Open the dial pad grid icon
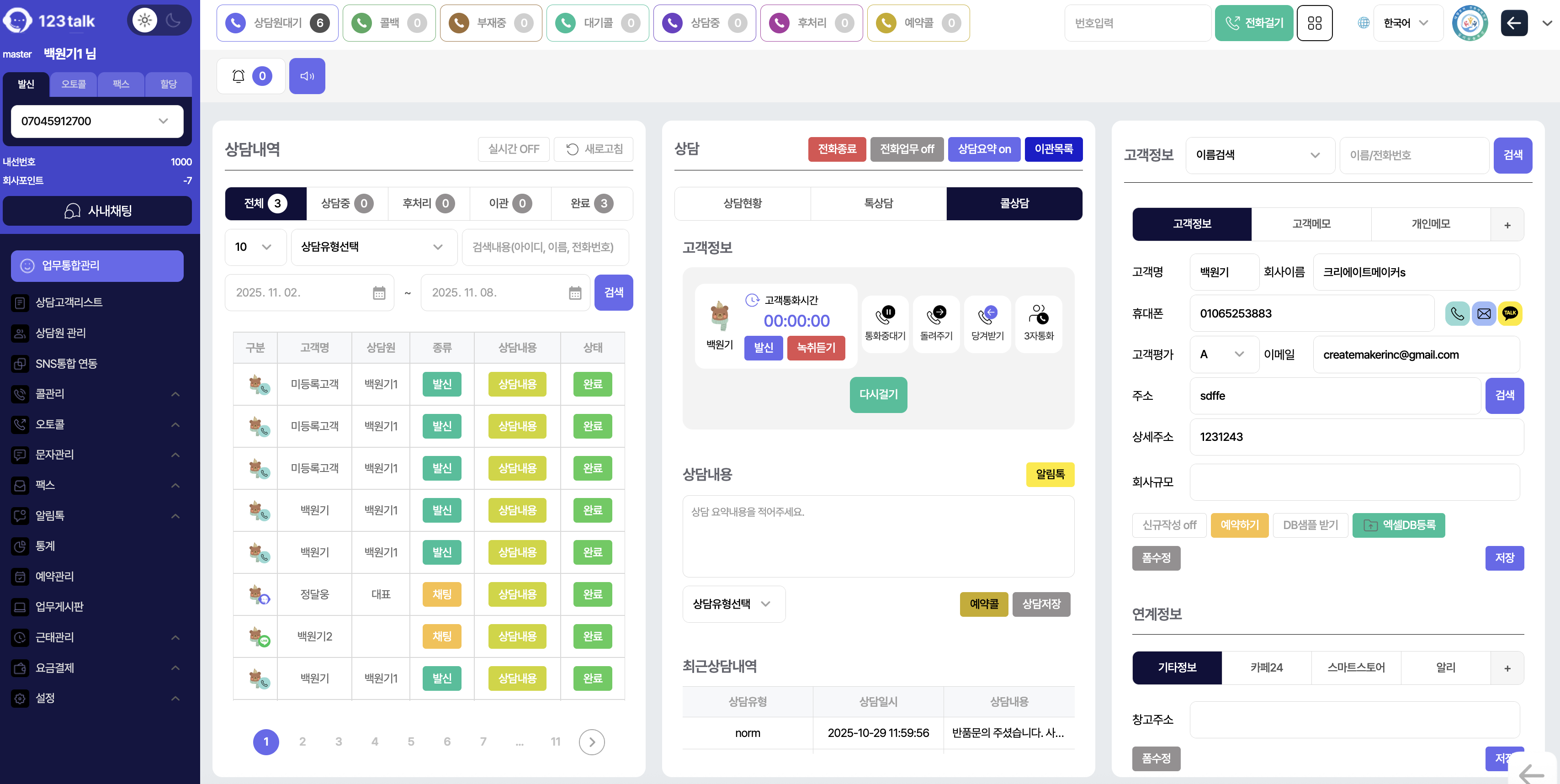 click(1314, 23)
